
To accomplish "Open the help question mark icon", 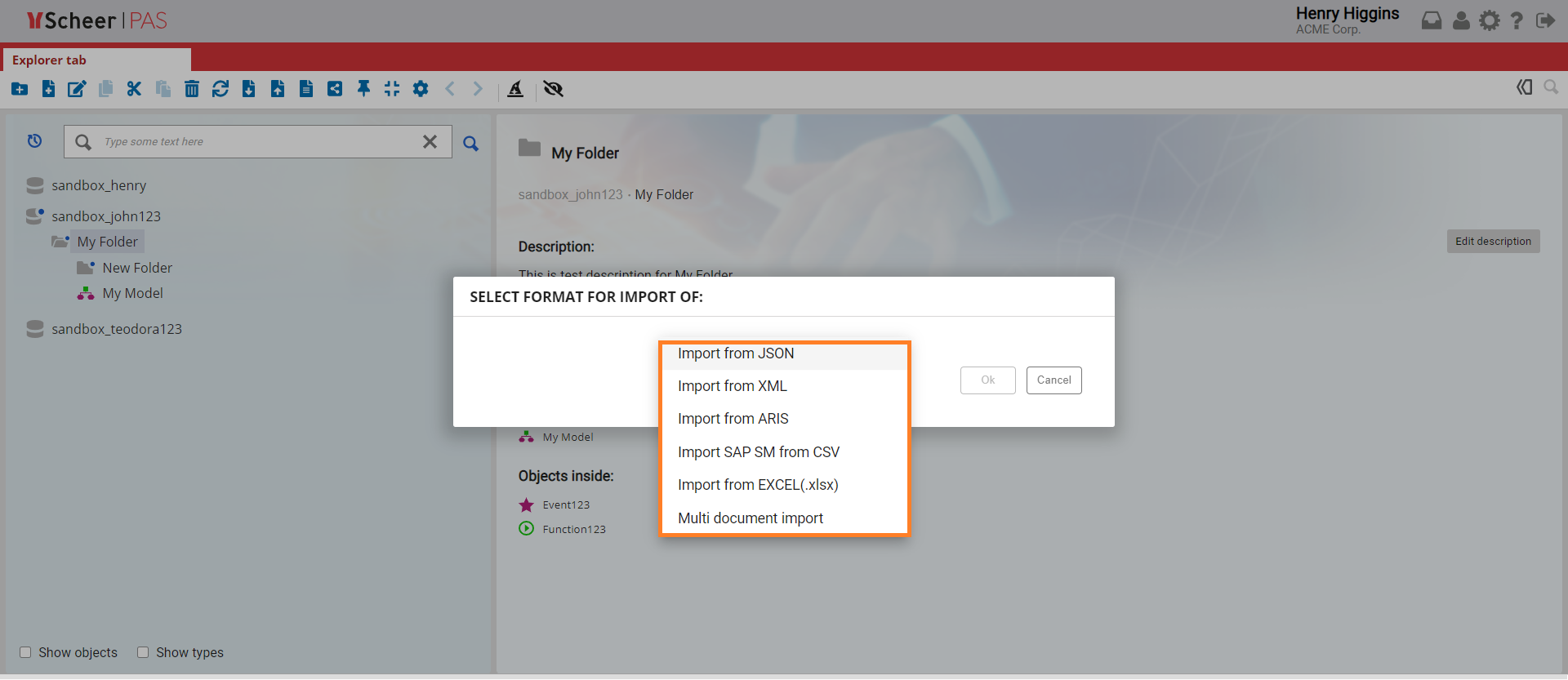I will tap(1517, 20).
